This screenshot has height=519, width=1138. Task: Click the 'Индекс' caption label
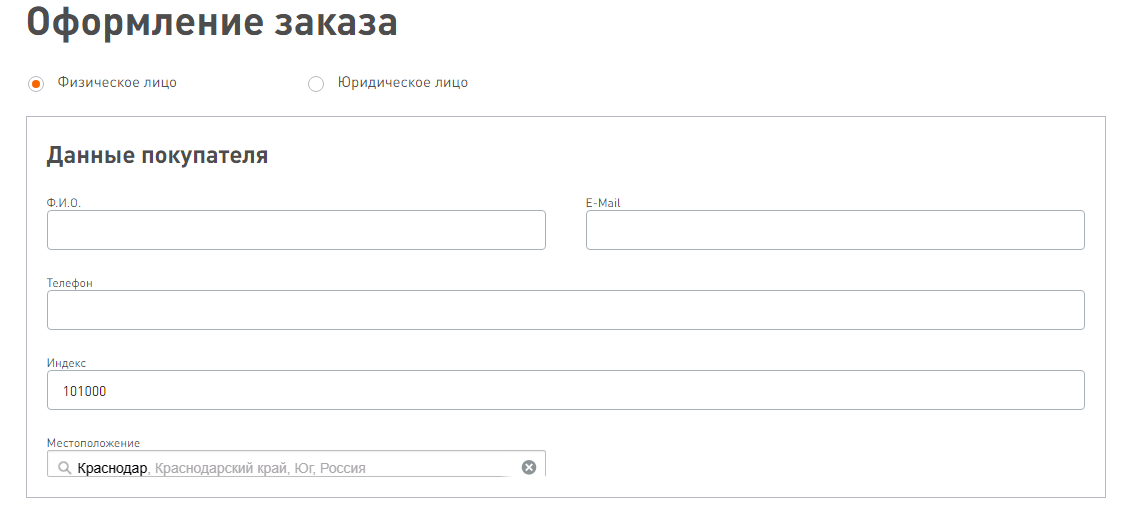pos(67,363)
